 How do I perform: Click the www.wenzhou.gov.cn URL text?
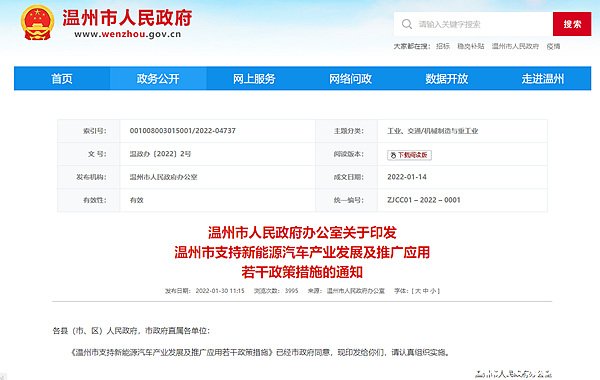[127, 34]
